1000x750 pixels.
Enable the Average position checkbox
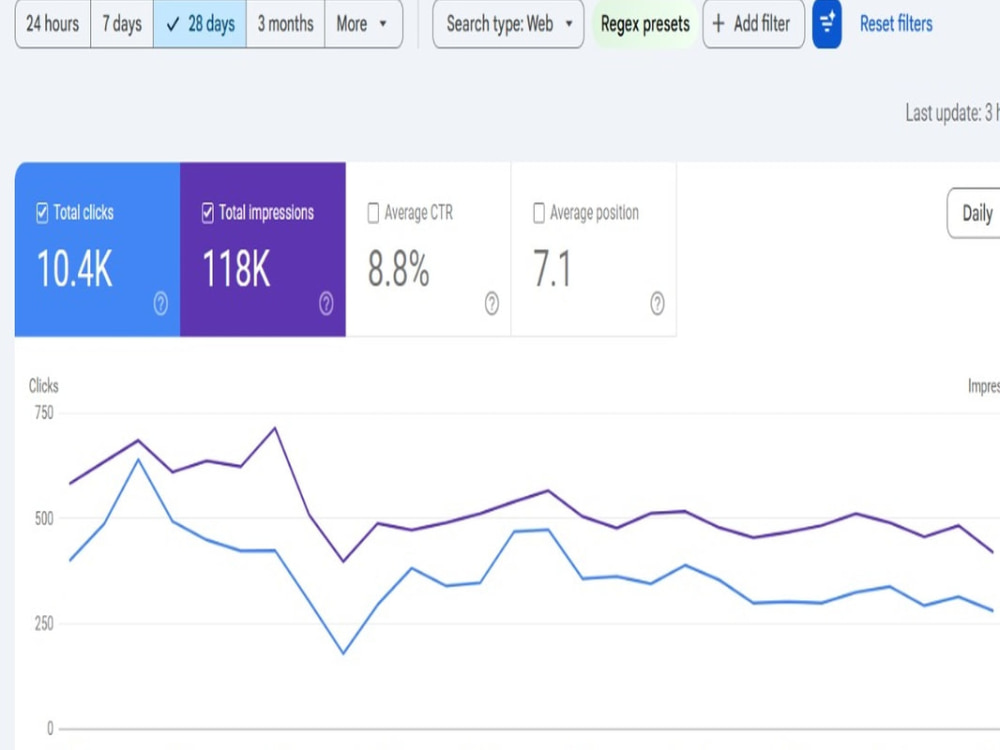(539, 212)
